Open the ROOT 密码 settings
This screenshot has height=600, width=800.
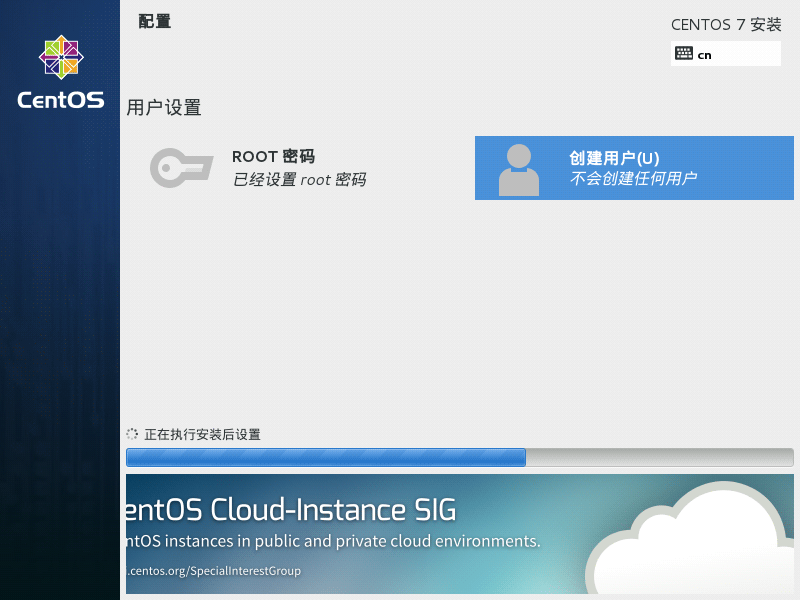click(273, 157)
